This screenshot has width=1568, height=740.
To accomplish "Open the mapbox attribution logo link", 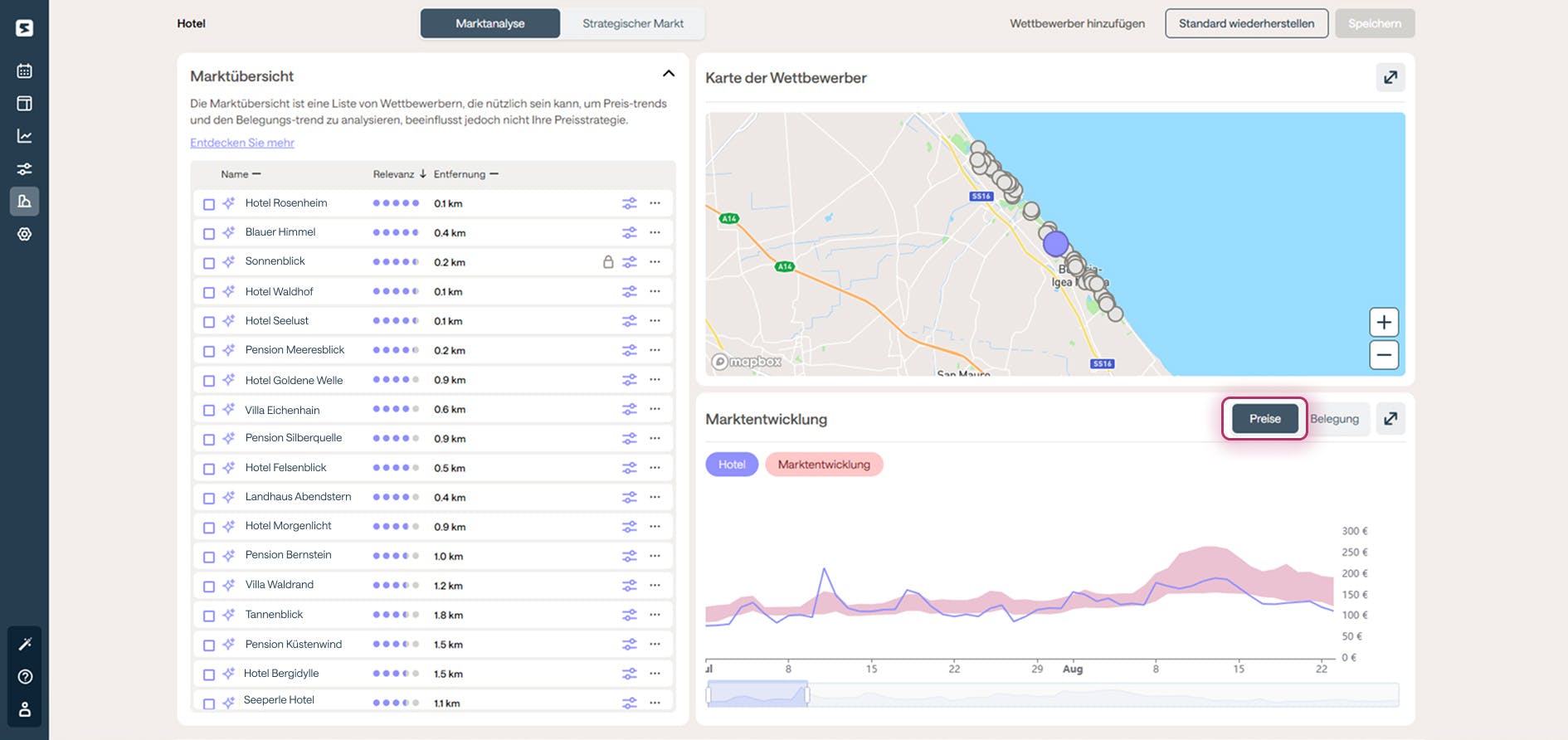I will (x=747, y=362).
